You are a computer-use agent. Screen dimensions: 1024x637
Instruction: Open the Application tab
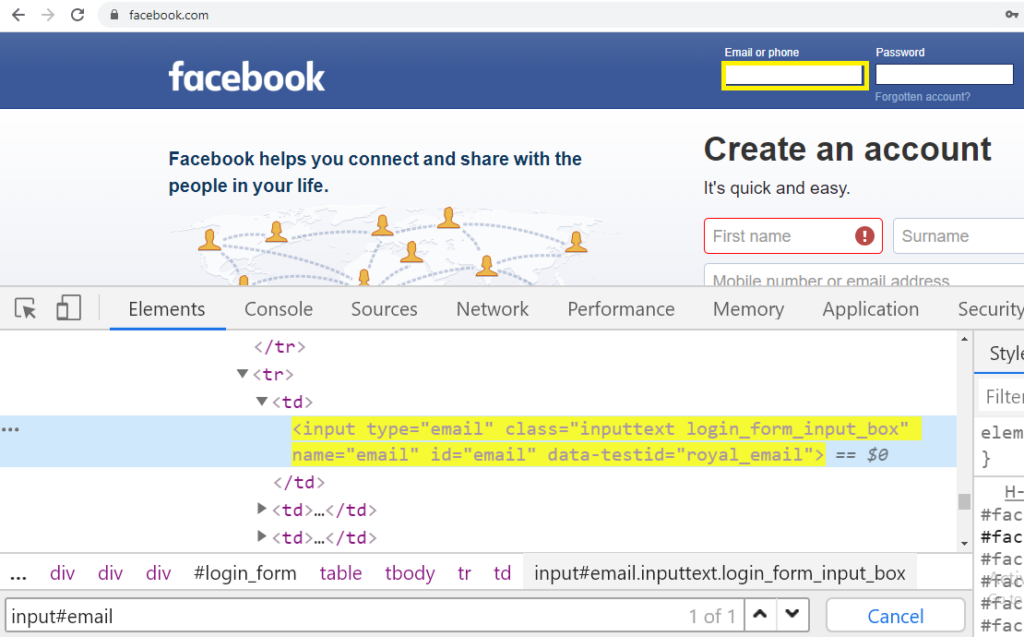point(871,309)
